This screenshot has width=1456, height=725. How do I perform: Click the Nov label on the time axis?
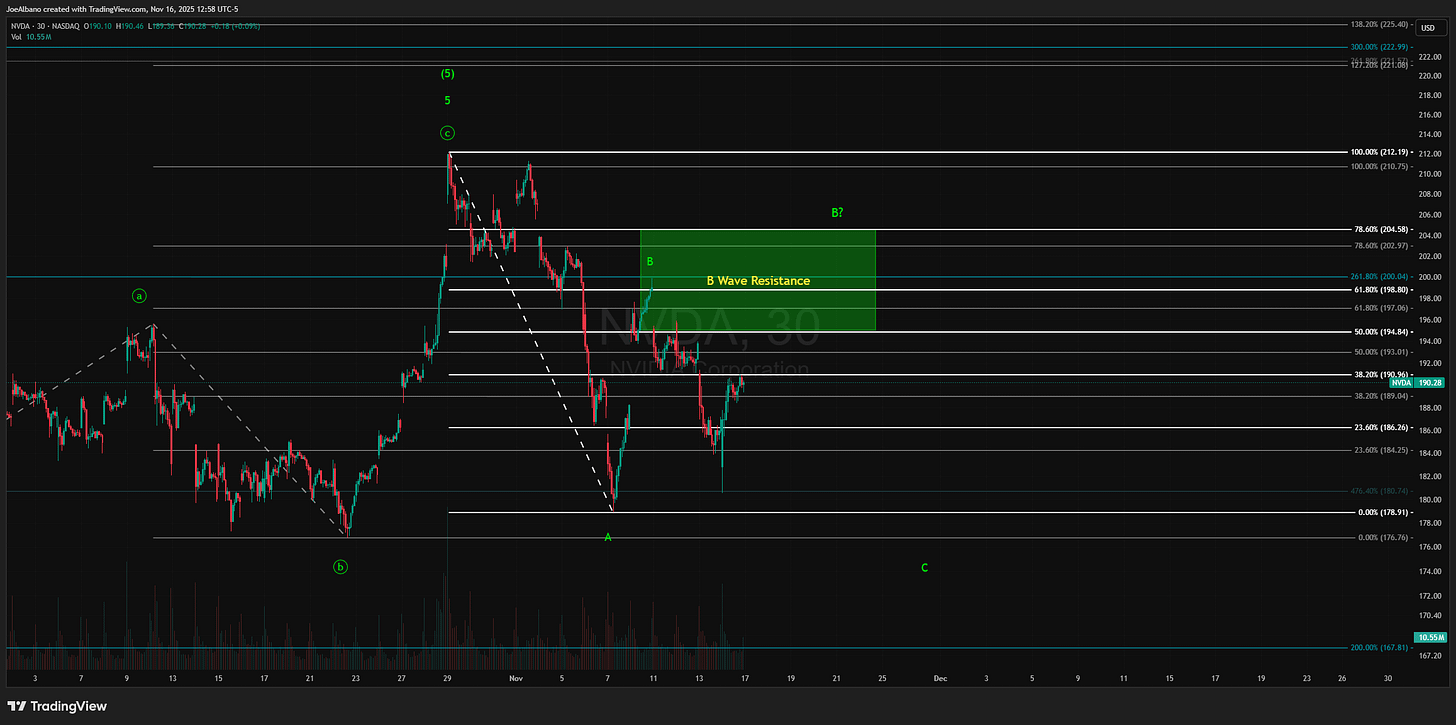point(516,678)
